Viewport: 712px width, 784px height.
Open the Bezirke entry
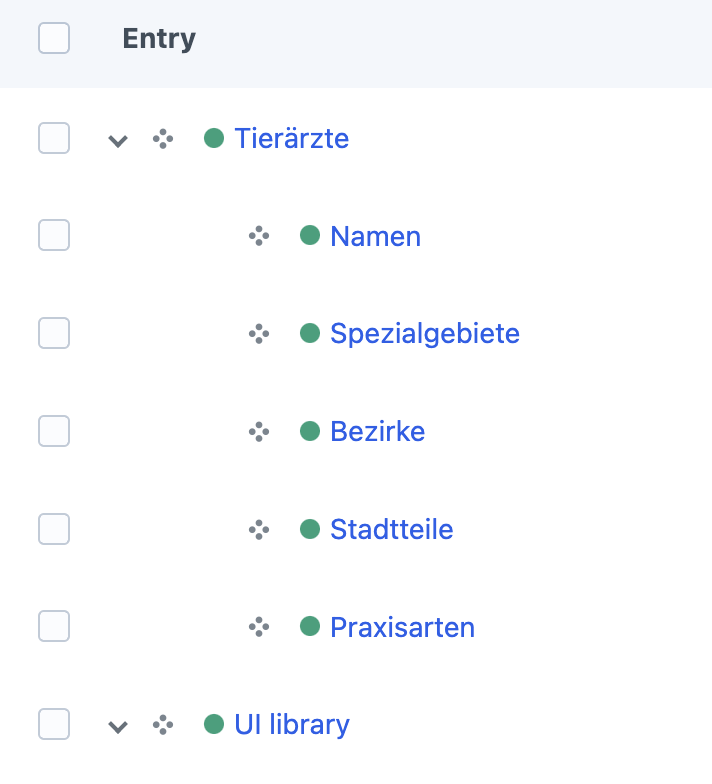coord(378,431)
